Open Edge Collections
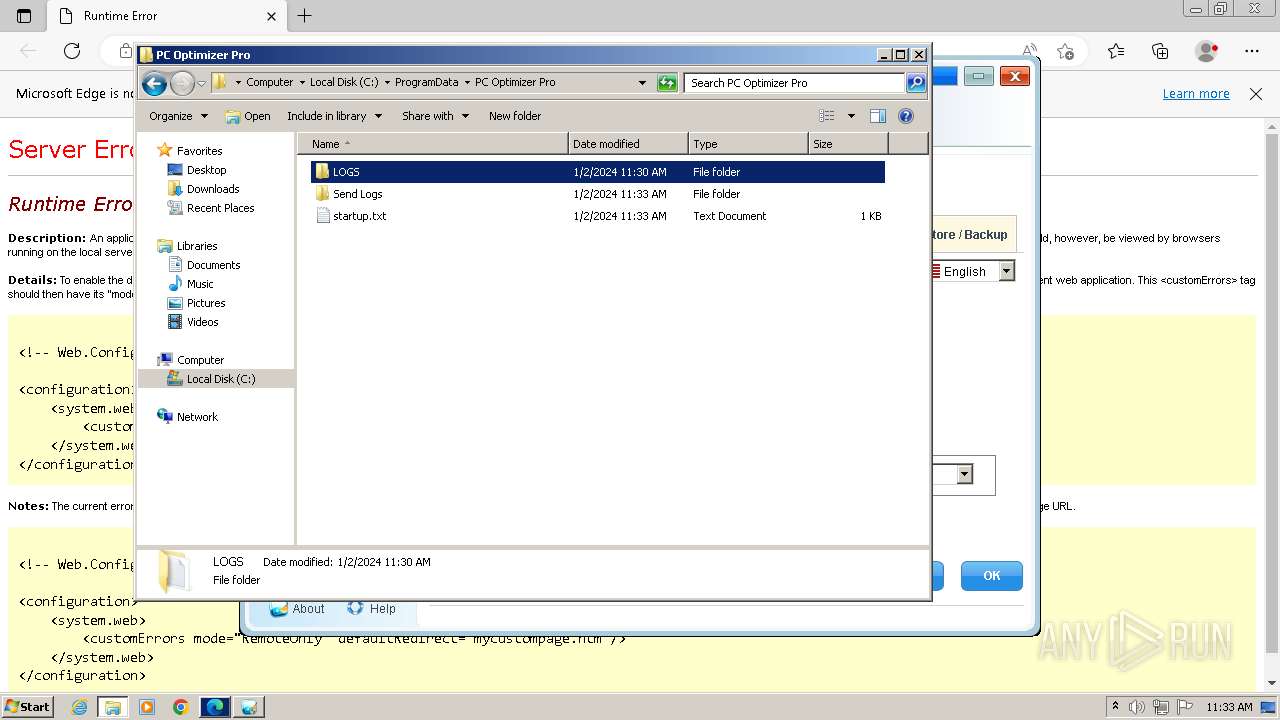This screenshot has width=1280, height=720. (x=1160, y=51)
